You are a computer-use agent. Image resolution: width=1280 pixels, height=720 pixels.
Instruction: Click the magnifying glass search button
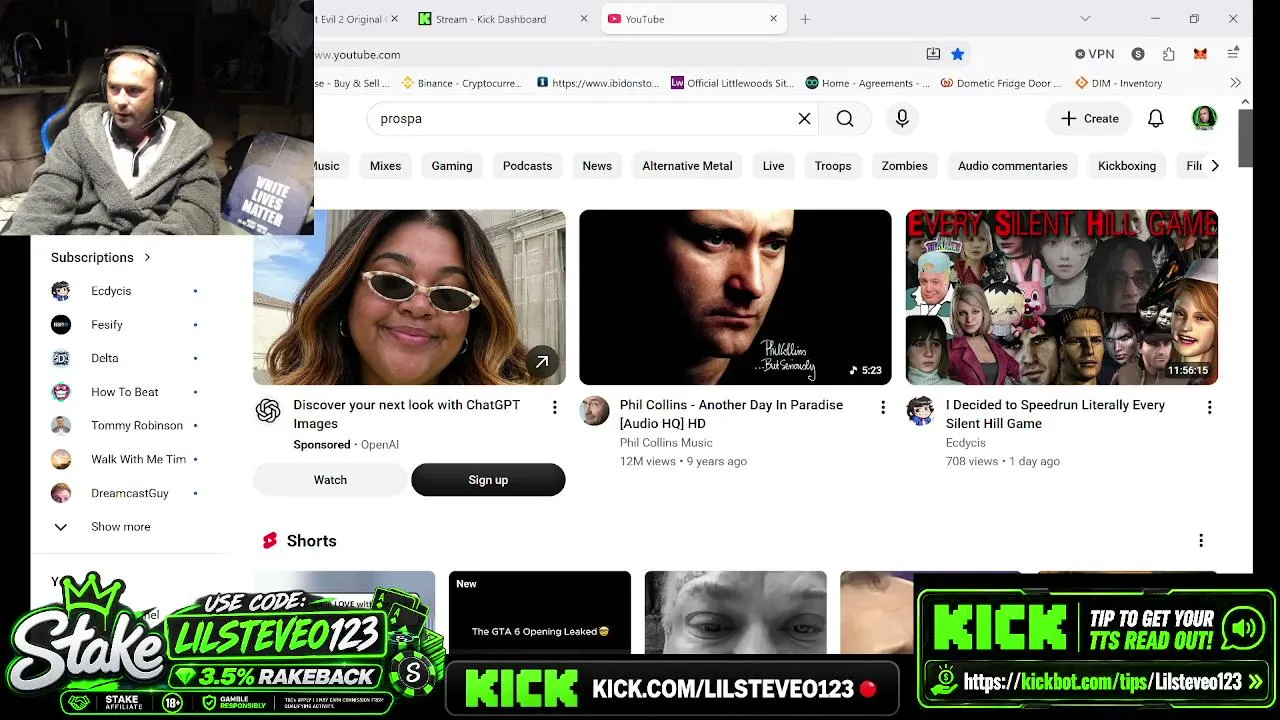pyautogui.click(x=845, y=119)
